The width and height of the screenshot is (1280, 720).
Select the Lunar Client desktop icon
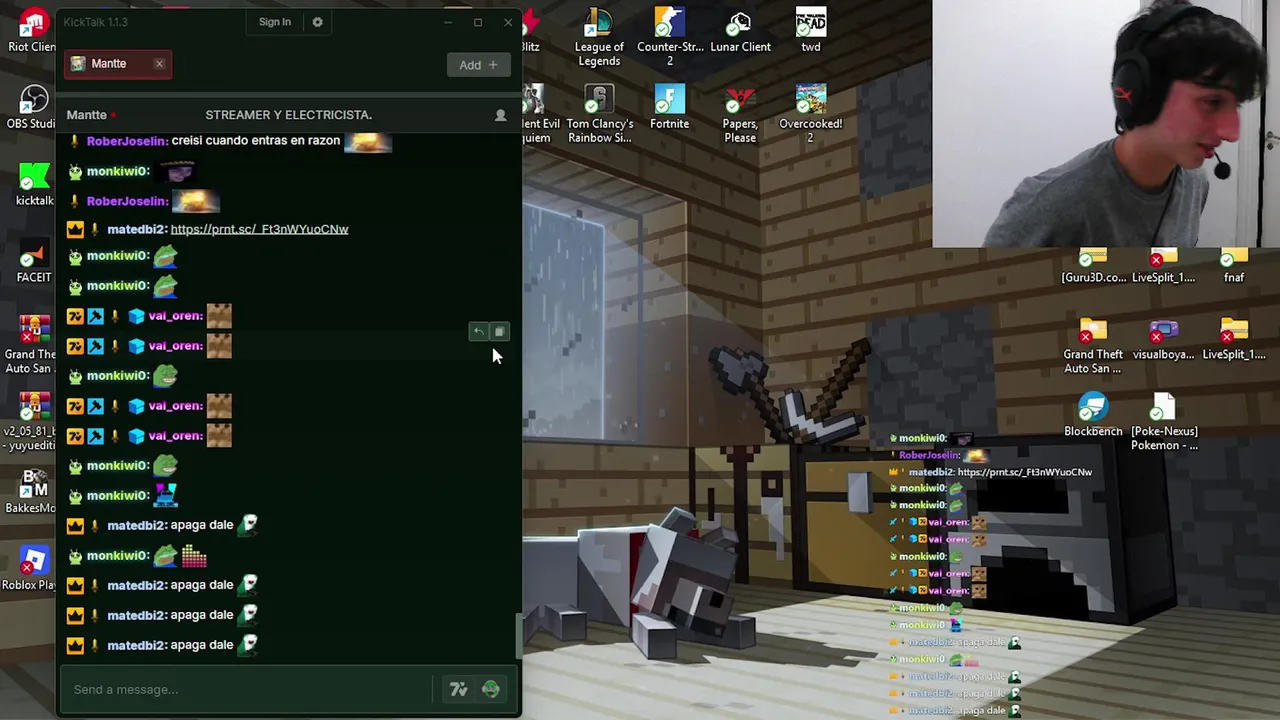tap(740, 31)
